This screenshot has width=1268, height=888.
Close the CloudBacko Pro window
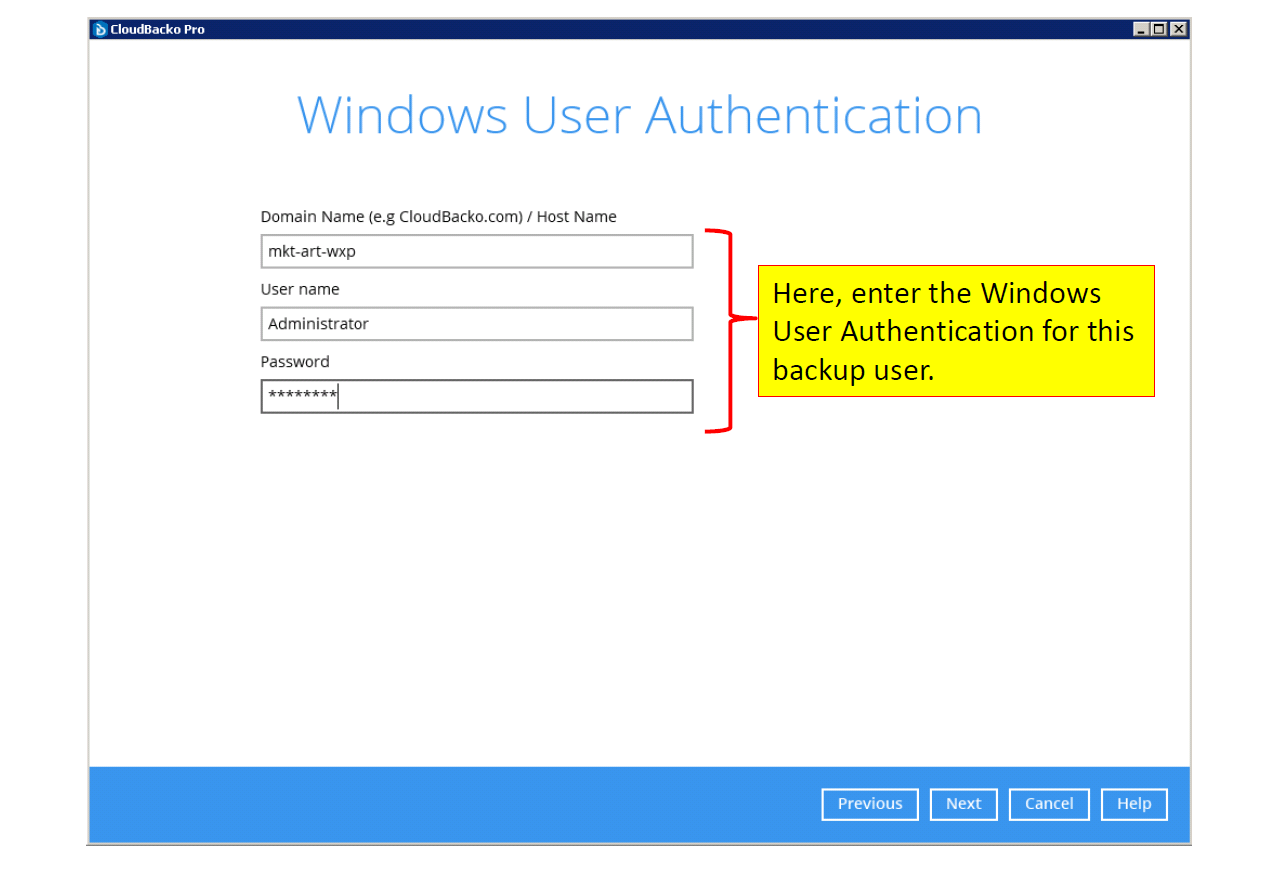click(1178, 29)
